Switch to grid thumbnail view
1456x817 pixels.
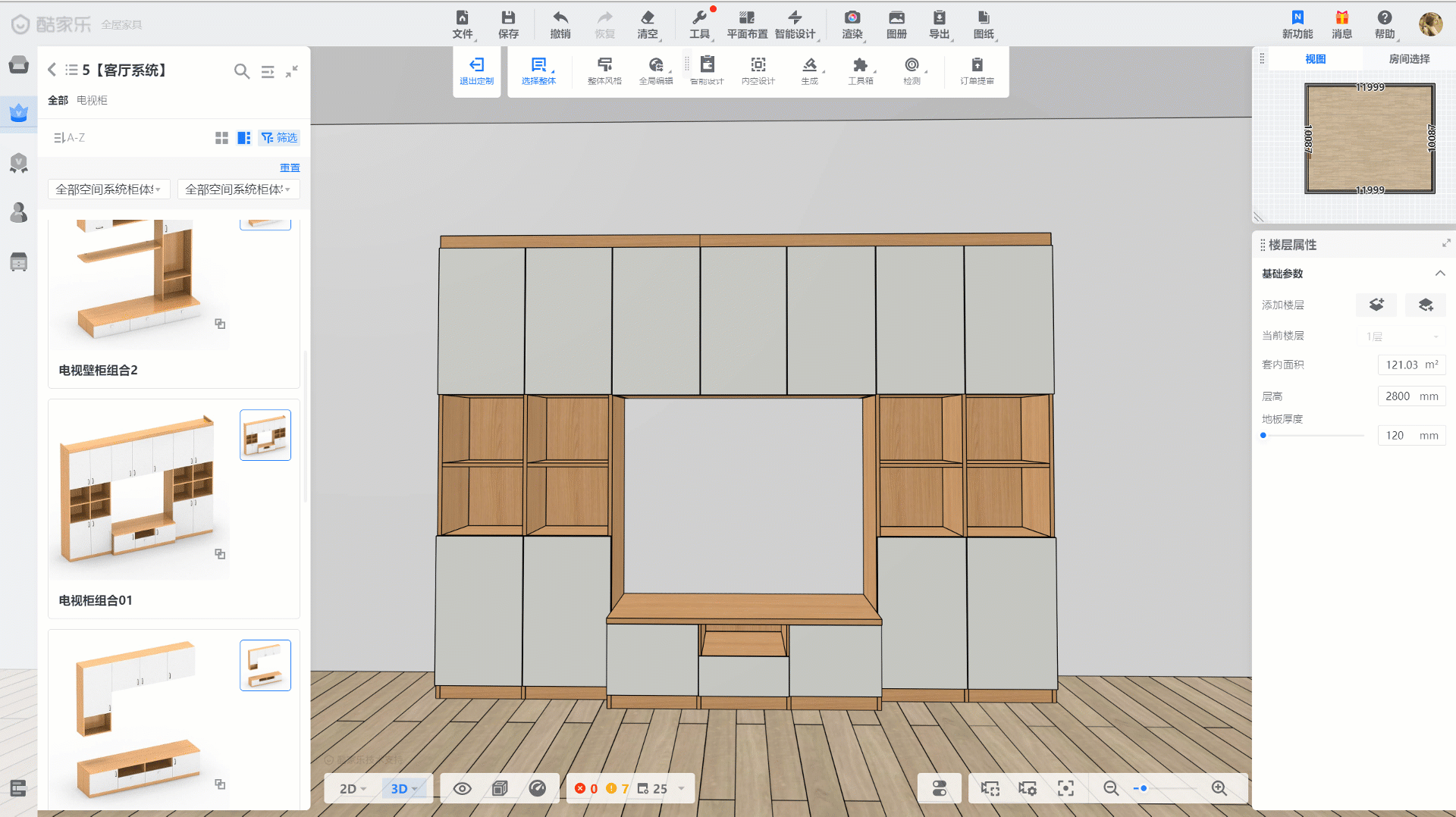(221, 138)
